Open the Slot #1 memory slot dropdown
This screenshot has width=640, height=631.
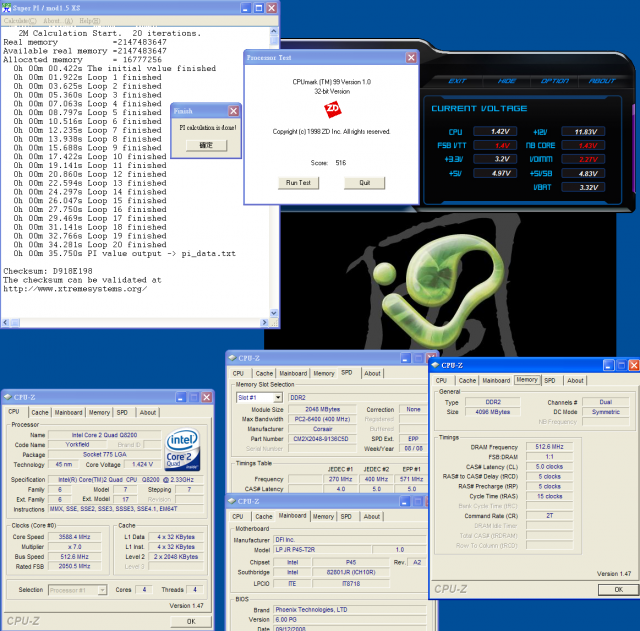(278, 398)
